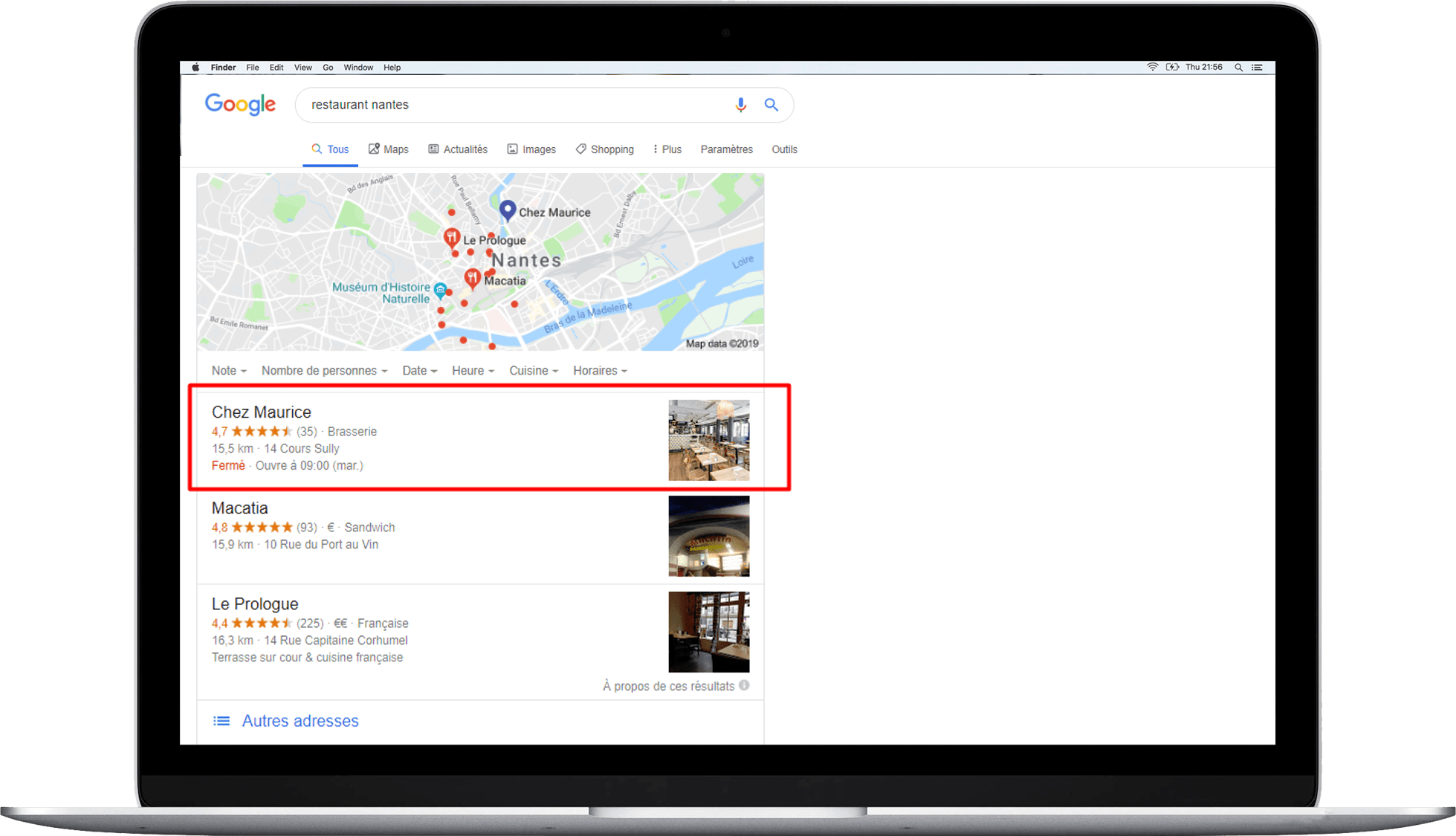Click the Le Prologue label on the map
This screenshot has height=836, width=1456.
[x=494, y=241]
